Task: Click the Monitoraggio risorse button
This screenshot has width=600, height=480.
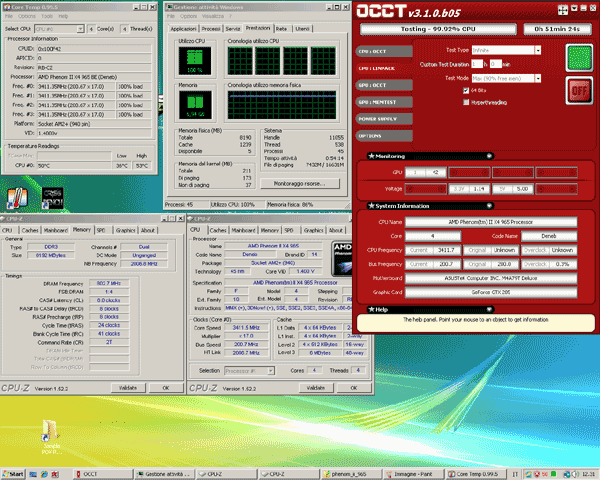Action: pos(300,184)
